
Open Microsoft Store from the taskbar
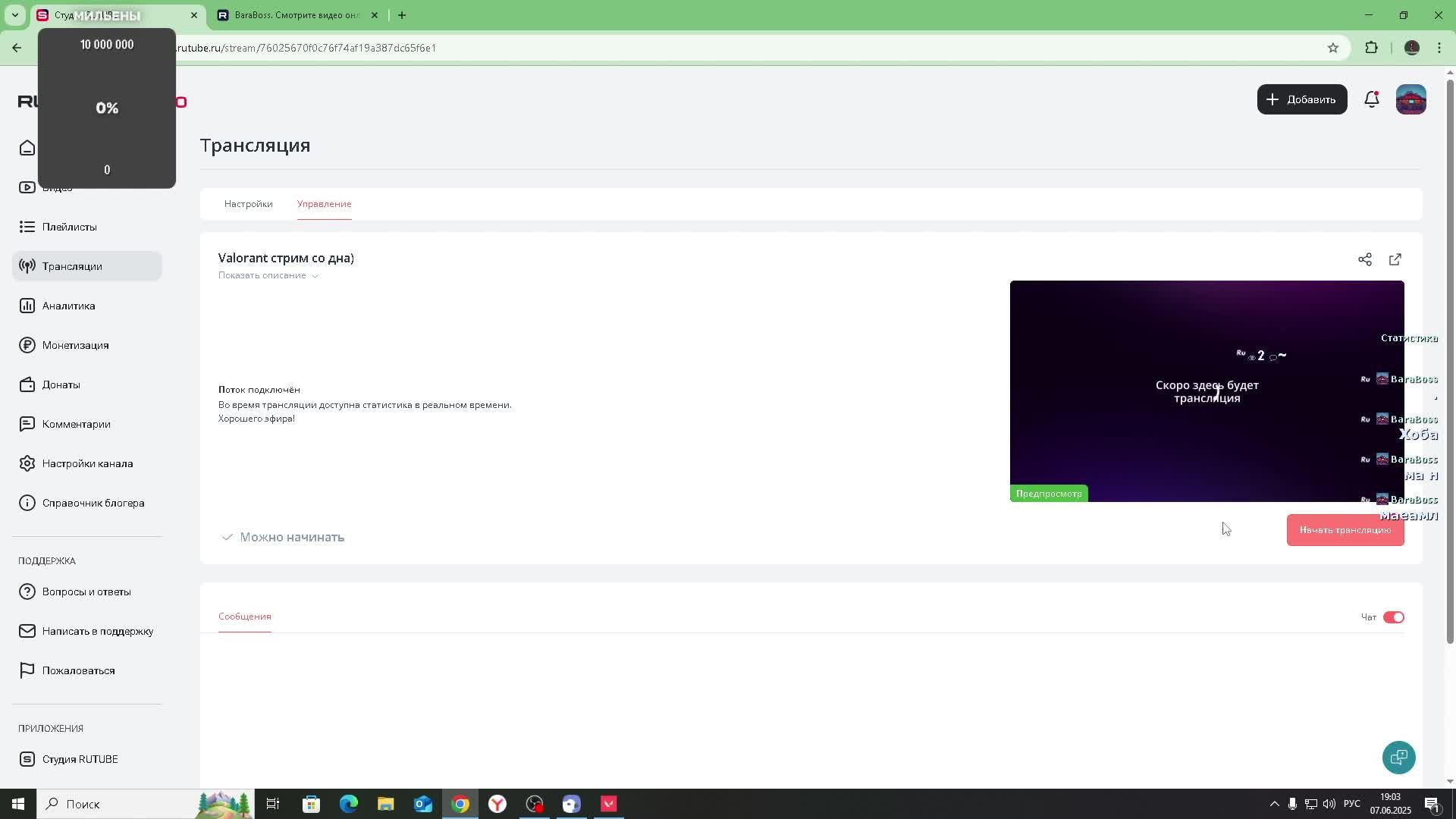pyautogui.click(x=311, y=804)
